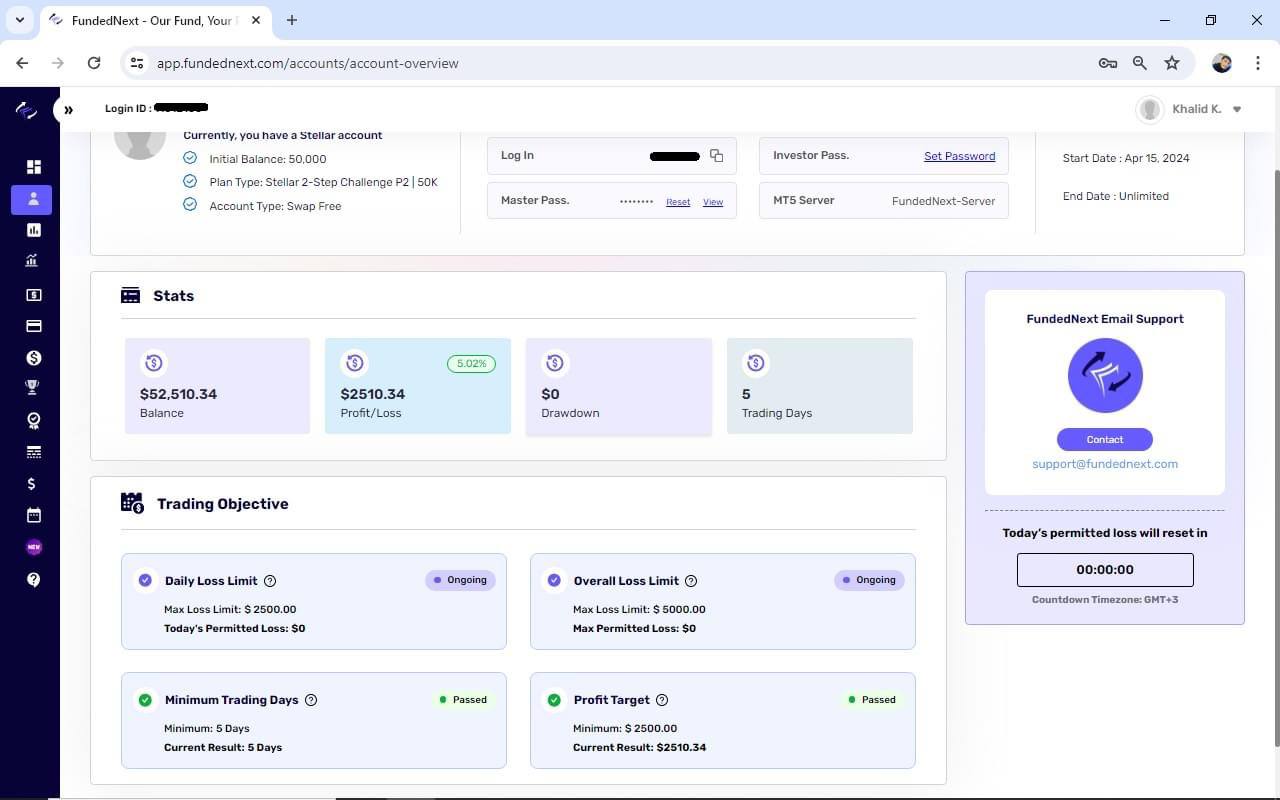Click the Minimum Trading Days info icon

pyautogui.click(x=311, y=700)
